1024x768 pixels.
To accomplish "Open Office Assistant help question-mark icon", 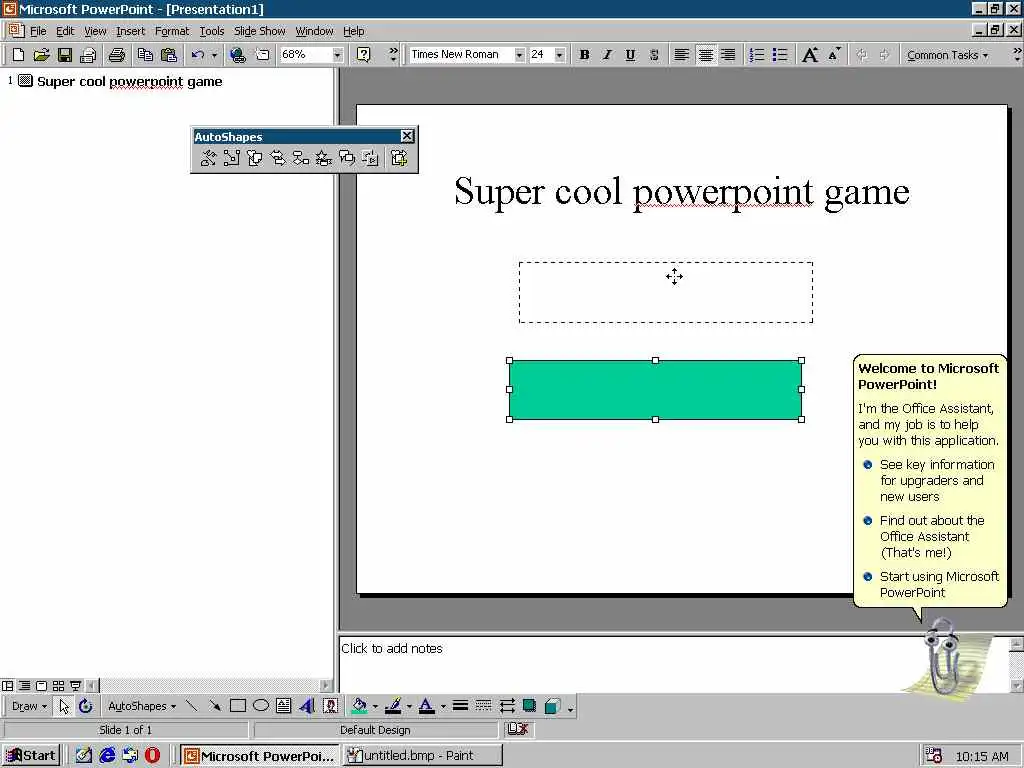I will click(x=364, y=55).
